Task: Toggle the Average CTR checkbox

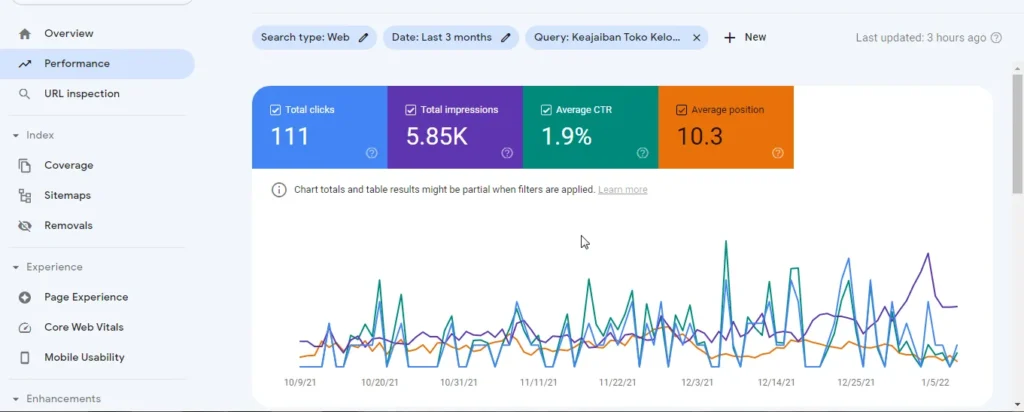Action: coord(546,110)
